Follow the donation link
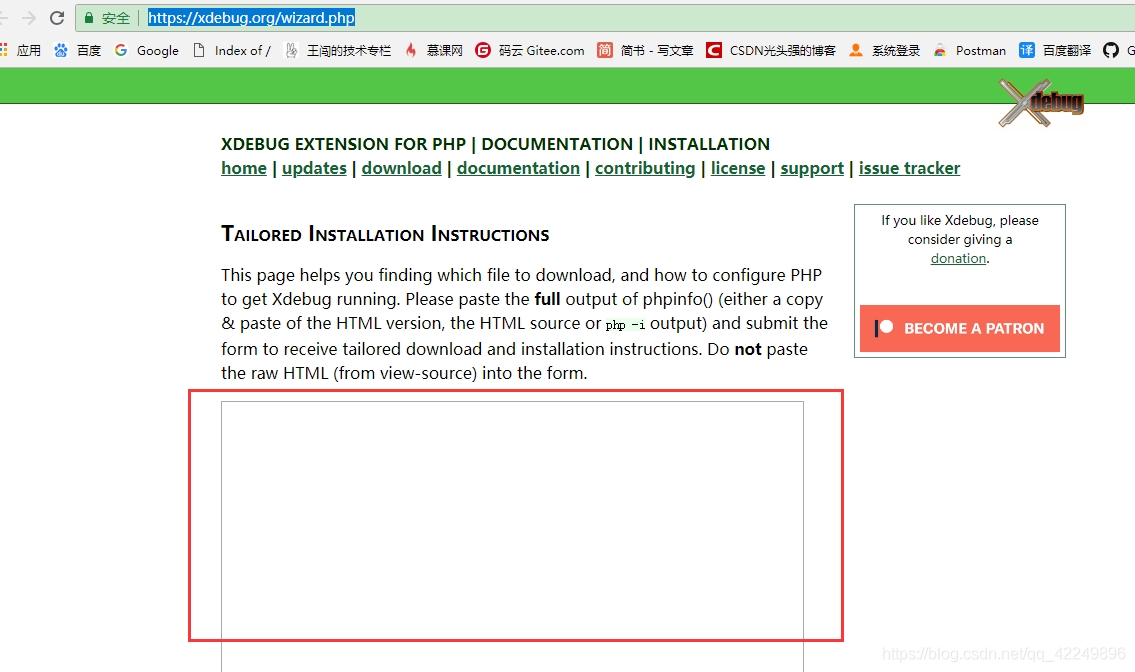The width and height of the screenshot is (1135, 672). (958, 259)
